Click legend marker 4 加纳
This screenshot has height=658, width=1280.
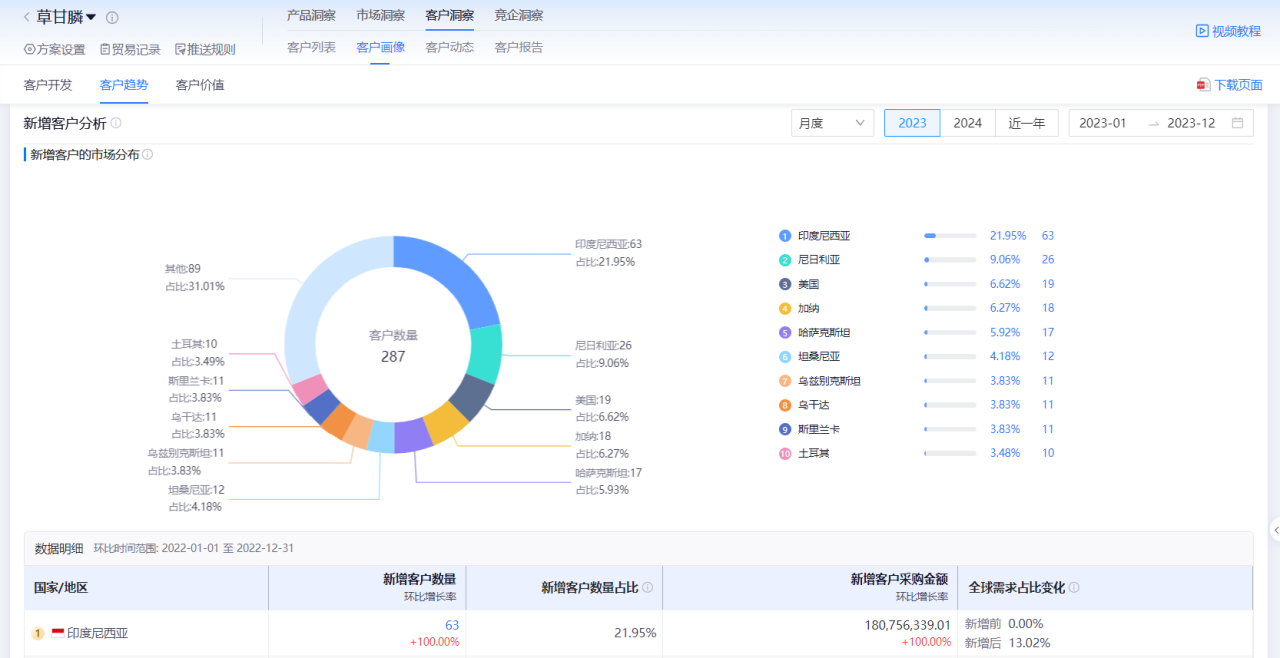pos(785,308)
